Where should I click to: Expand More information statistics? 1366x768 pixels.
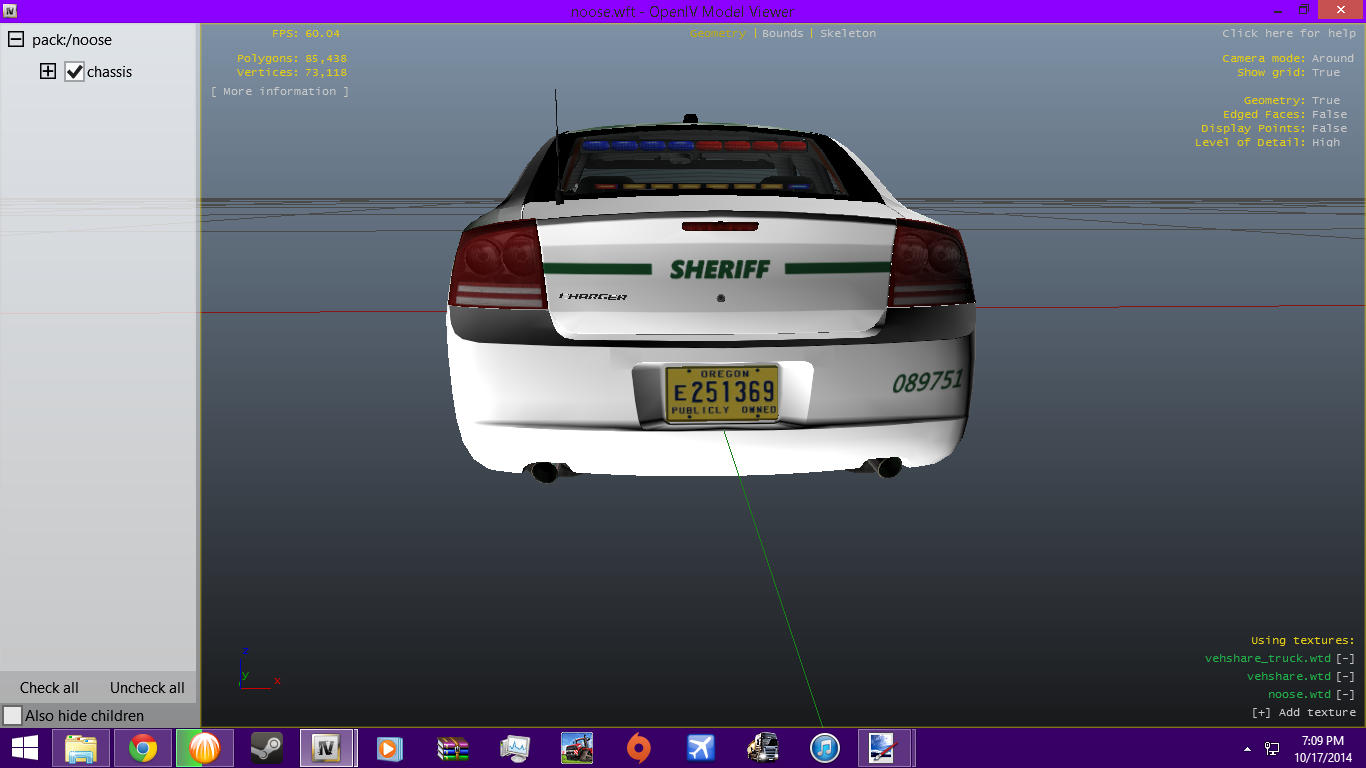click(x=280, y=92)
